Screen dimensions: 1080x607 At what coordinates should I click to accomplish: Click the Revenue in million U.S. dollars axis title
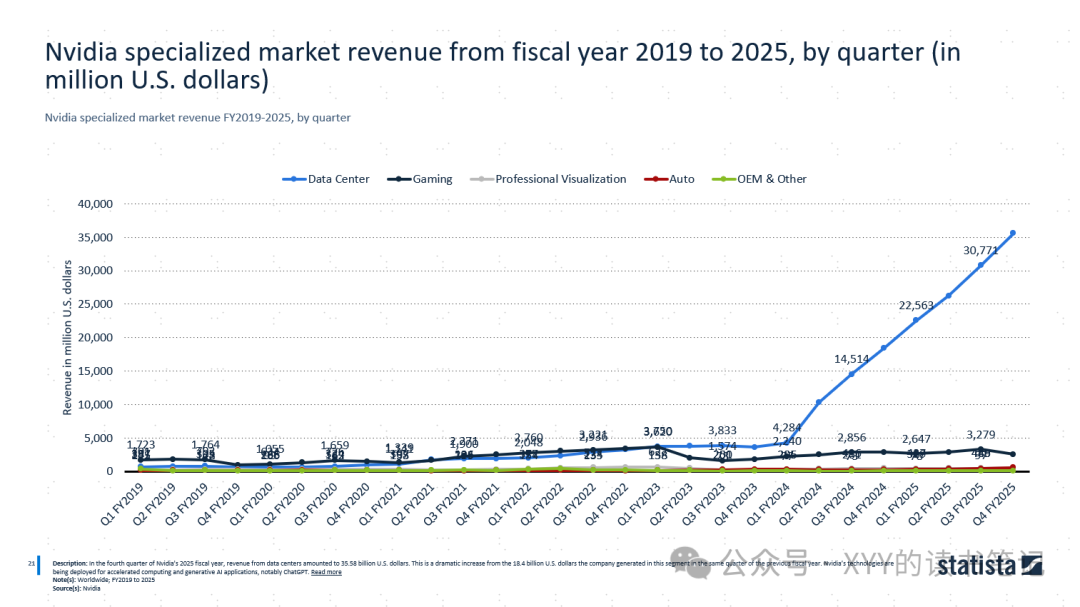coord(68,337)
